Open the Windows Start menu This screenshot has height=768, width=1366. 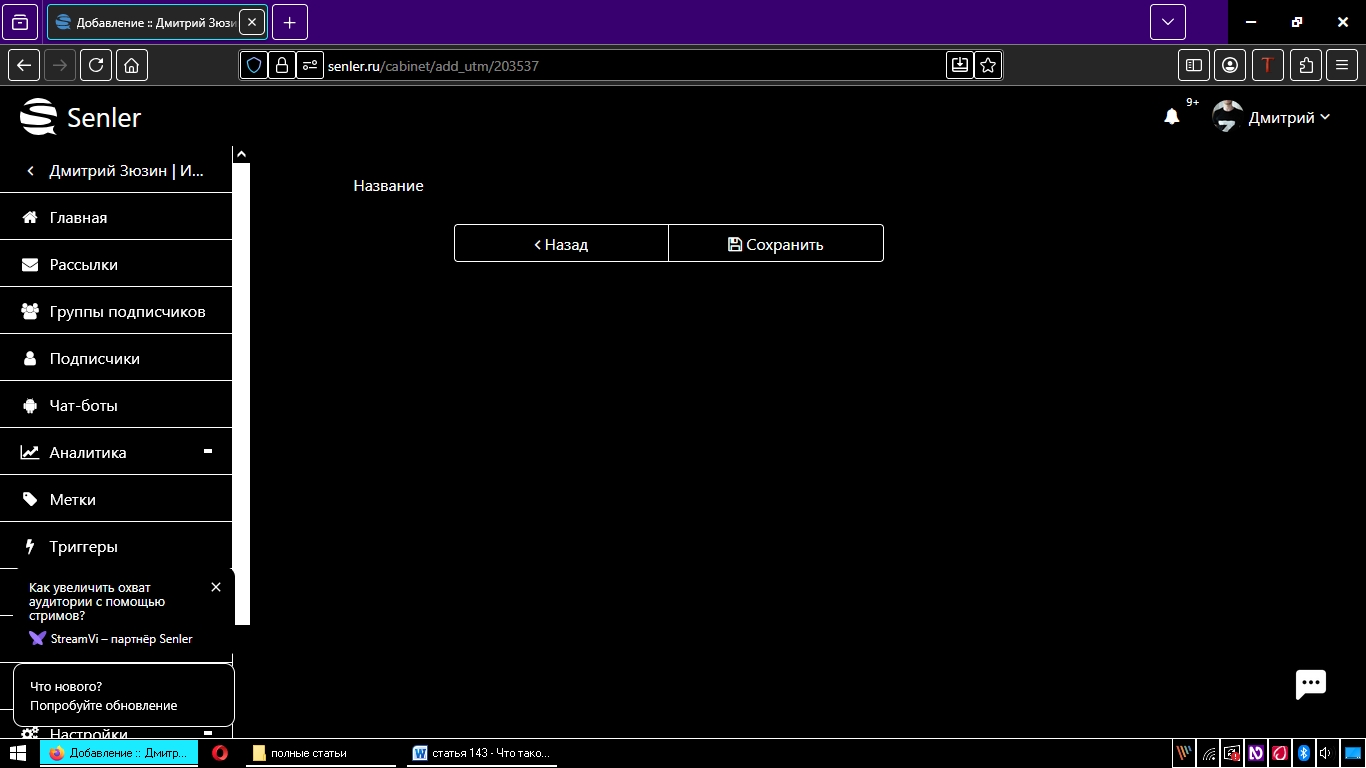[x=18, y=753]
